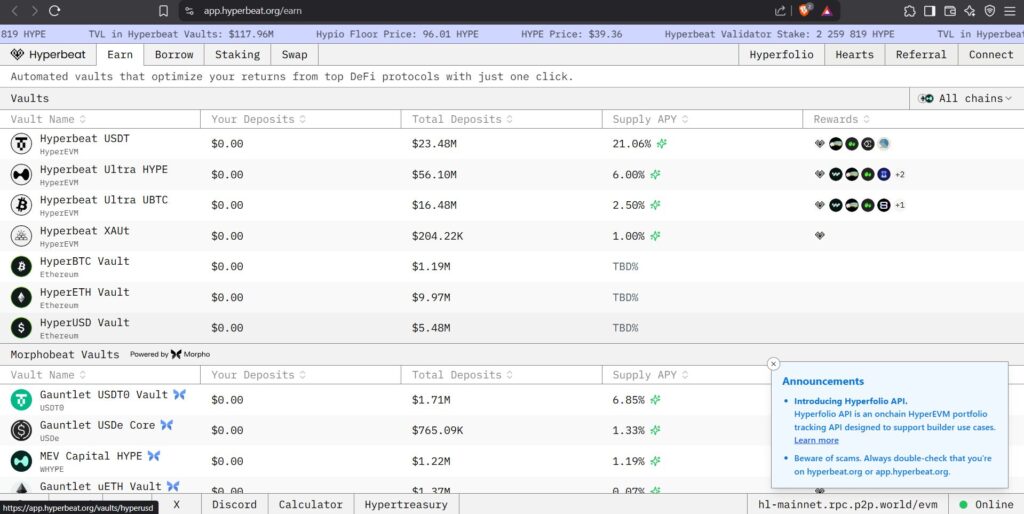The width and height of the screenshot is (1024, 514).
Task: Click the Hyperbeat XAUt gold icon
Action: 21,236
